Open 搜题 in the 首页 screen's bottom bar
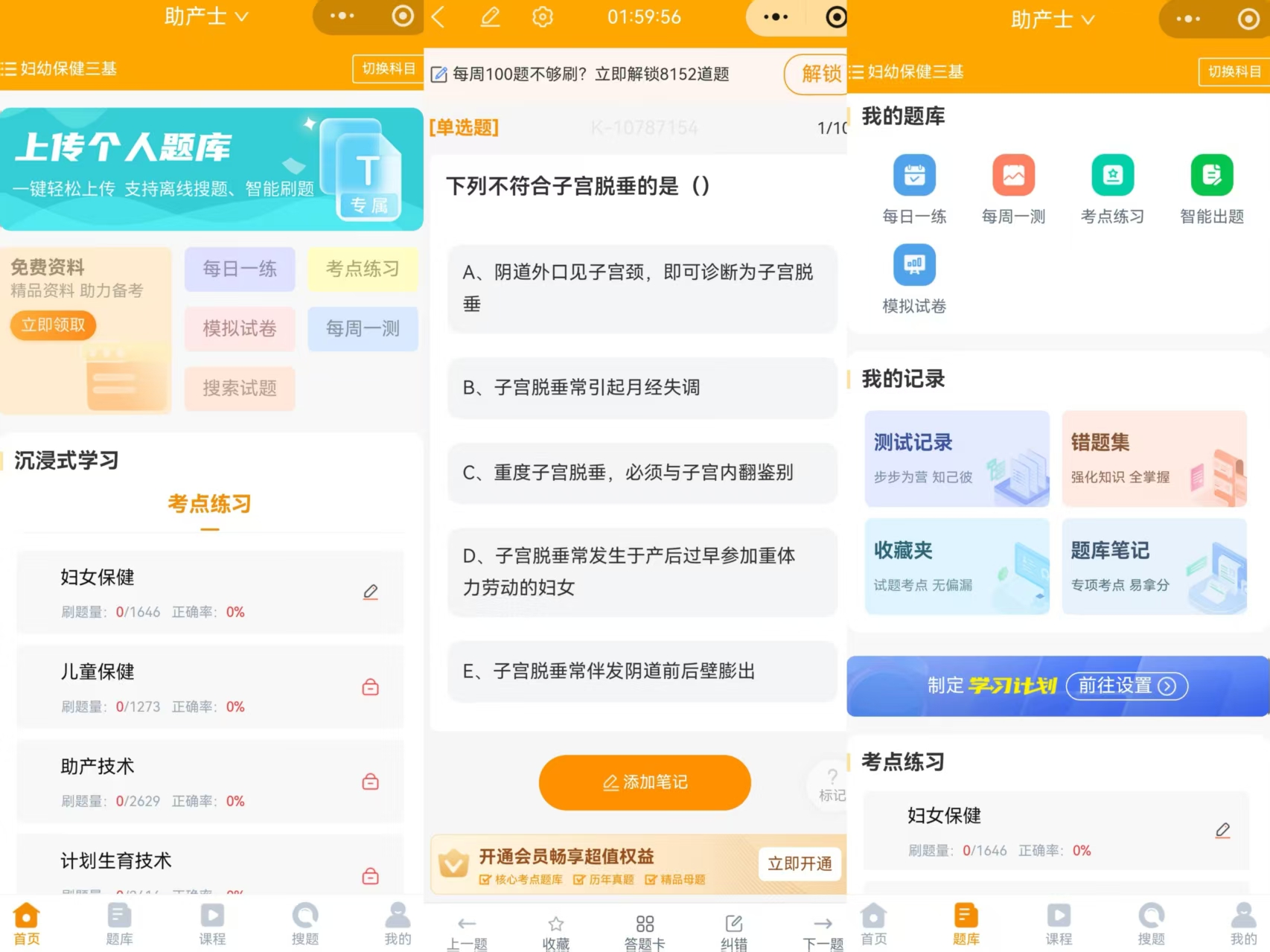Screen dimensions: 1270x952 click(305, 924)
